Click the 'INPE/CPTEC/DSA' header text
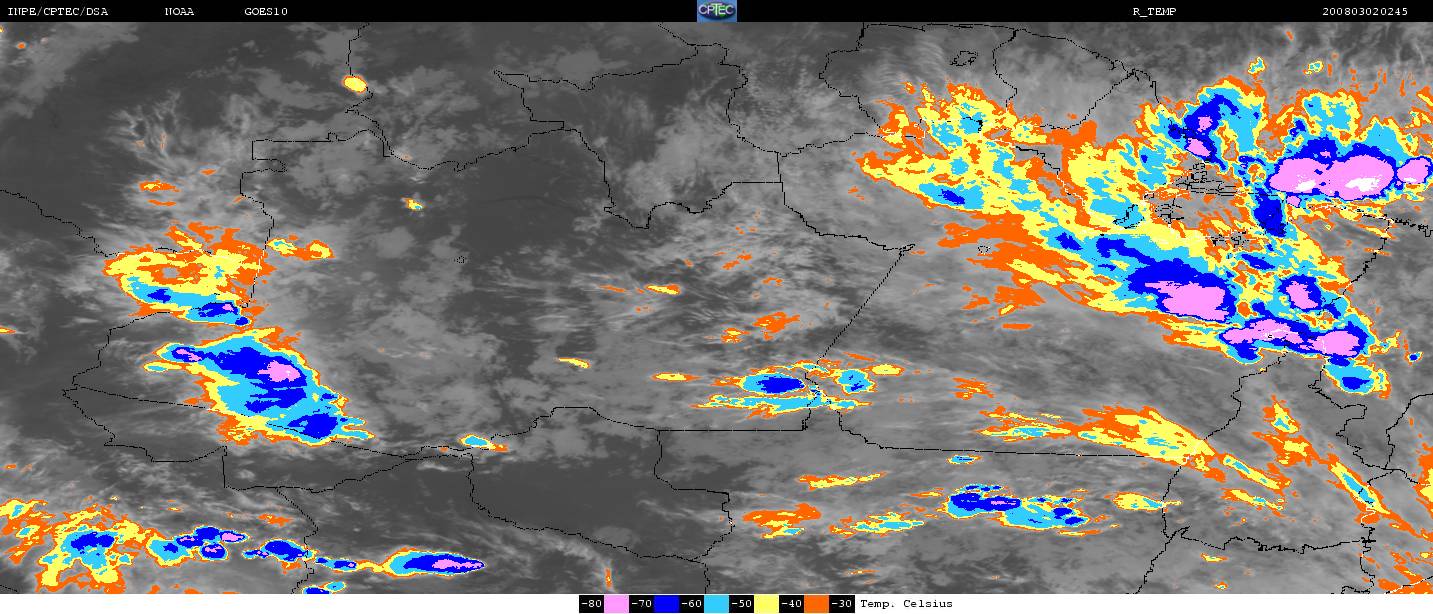 pos(58,11)
